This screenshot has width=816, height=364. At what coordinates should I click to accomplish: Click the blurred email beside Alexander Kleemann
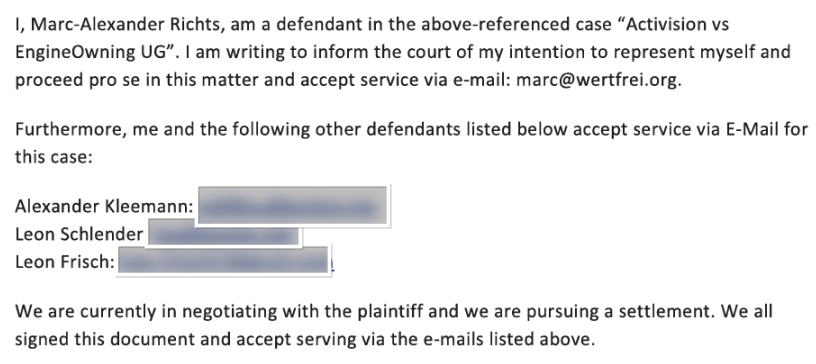293,206
